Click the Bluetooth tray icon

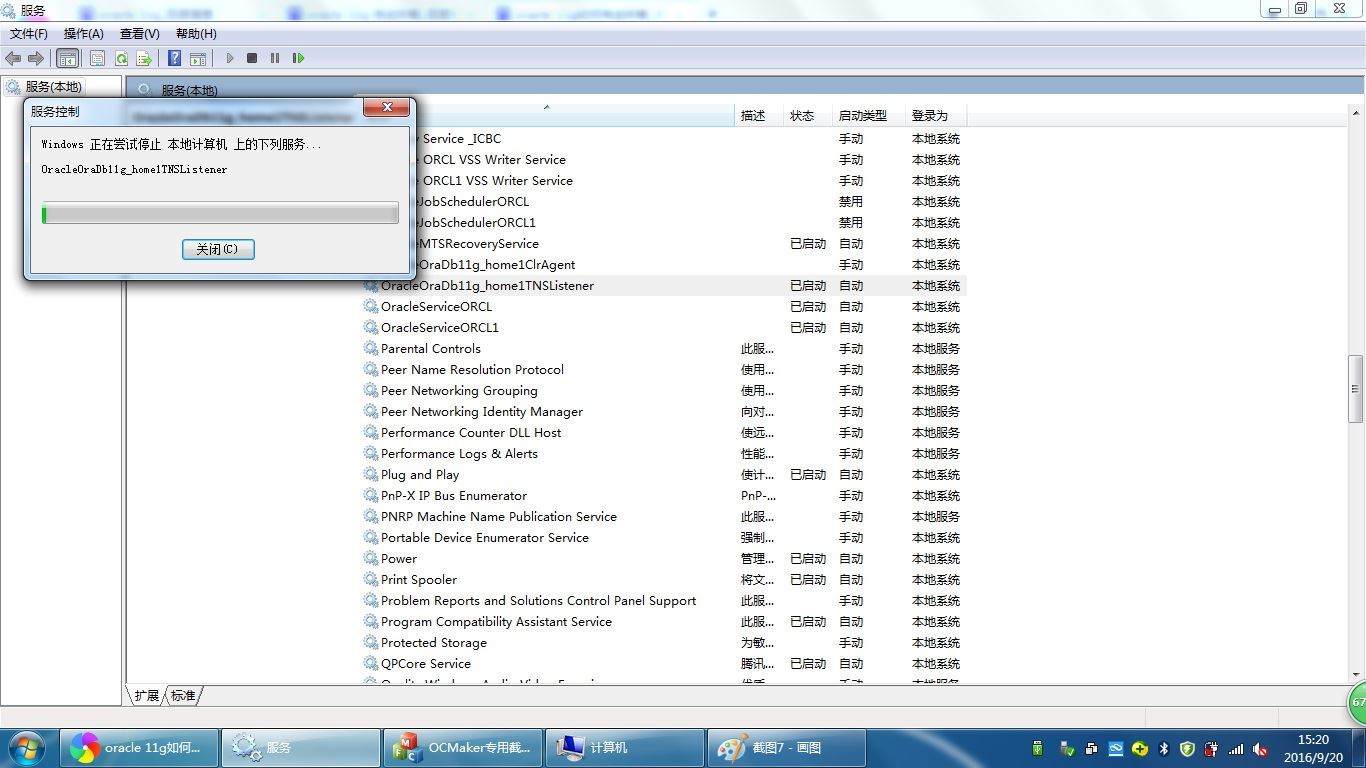(1164, 749)
